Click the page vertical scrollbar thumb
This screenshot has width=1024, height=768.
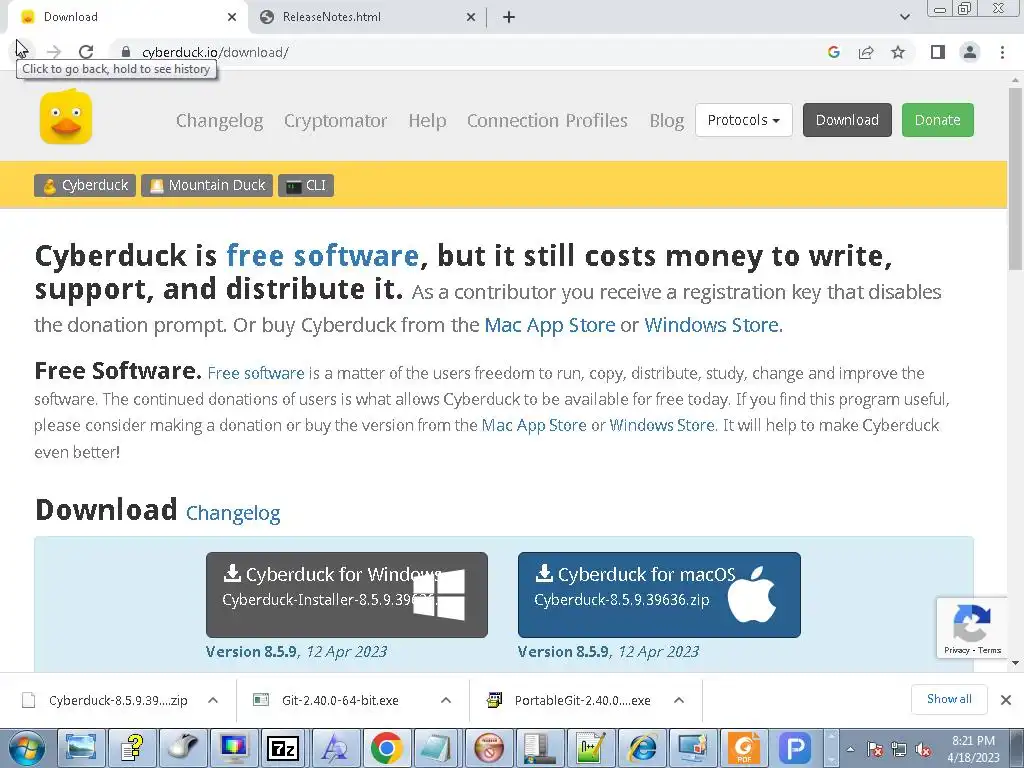coord(1016,180)
